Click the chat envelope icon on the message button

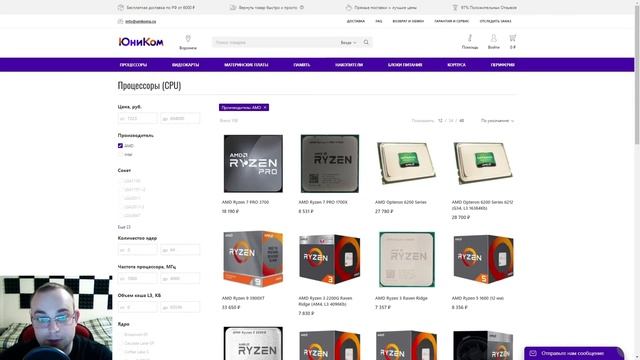pyautogui.click(x=533, y=353)
